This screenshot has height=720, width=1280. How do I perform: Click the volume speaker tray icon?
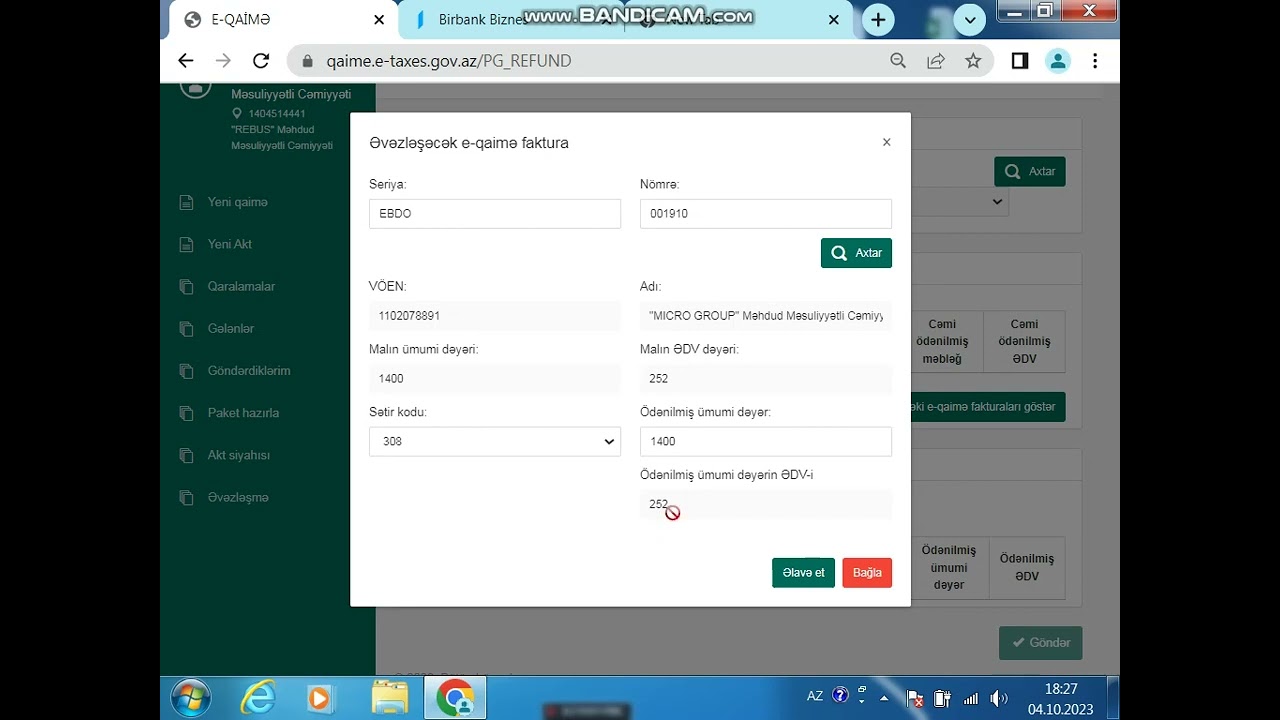pyautogui.click(x=997, y=698)
